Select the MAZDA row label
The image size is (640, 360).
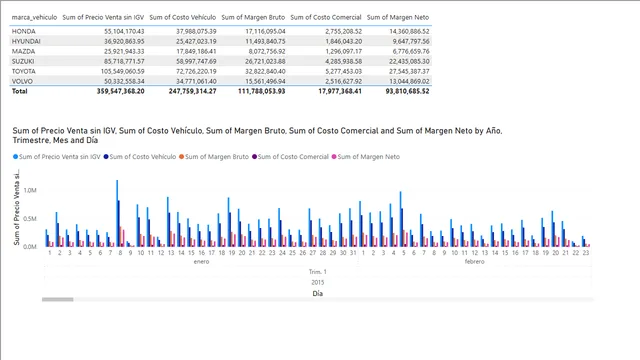23,51
